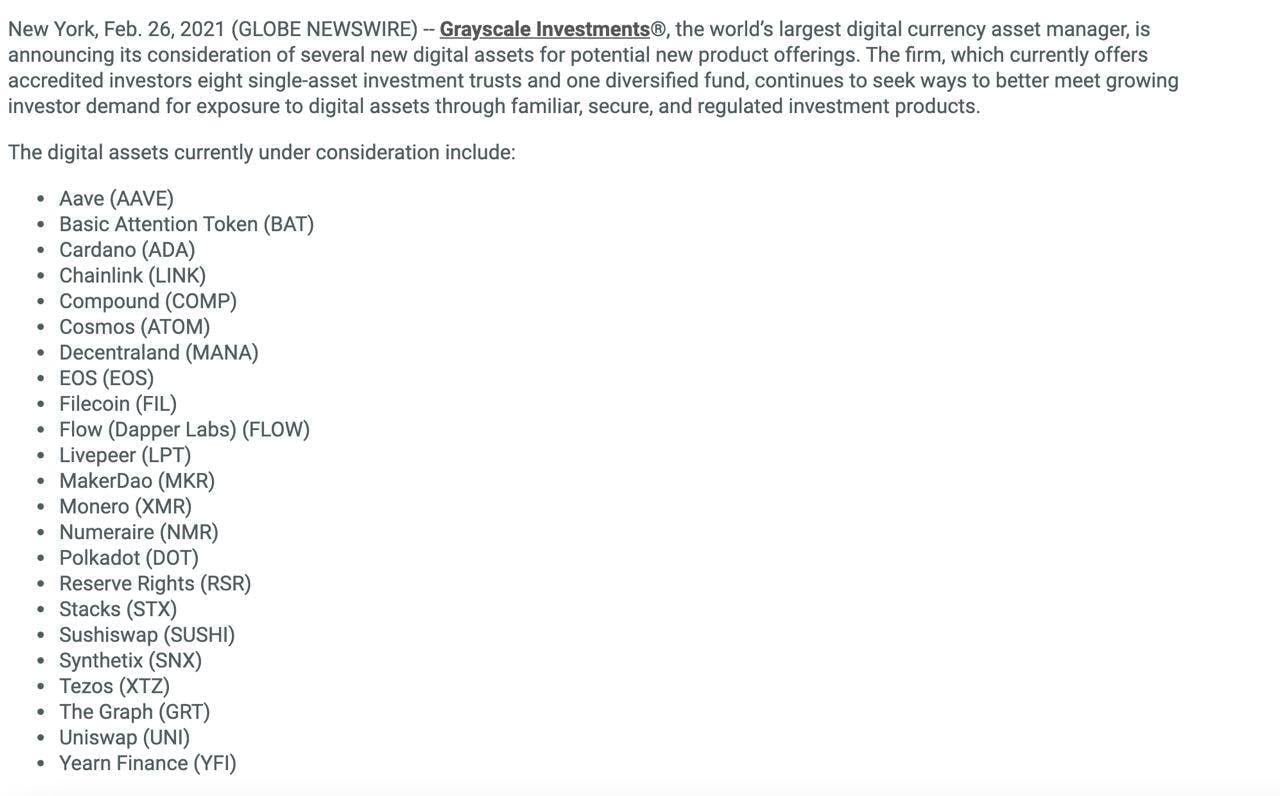
Task: Click the Decentraland (MANA) item
Action: (159, 352)
